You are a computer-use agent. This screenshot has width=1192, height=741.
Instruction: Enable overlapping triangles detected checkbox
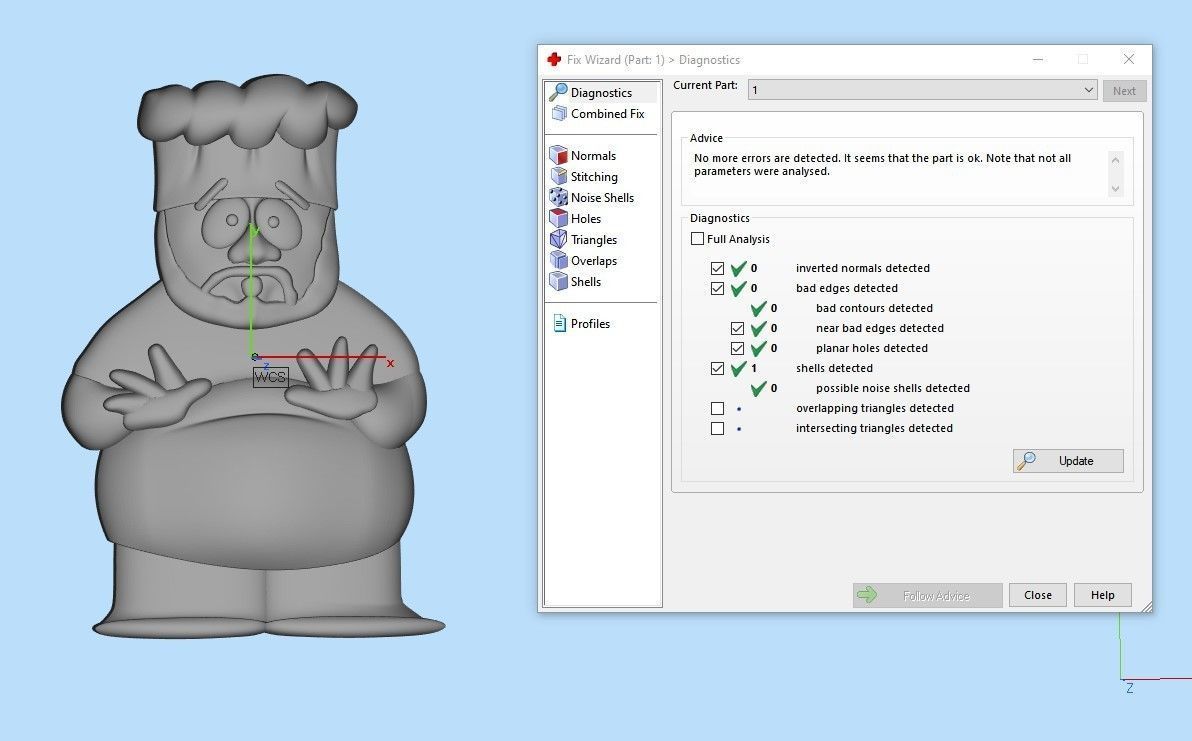click(x=717, y=408)
